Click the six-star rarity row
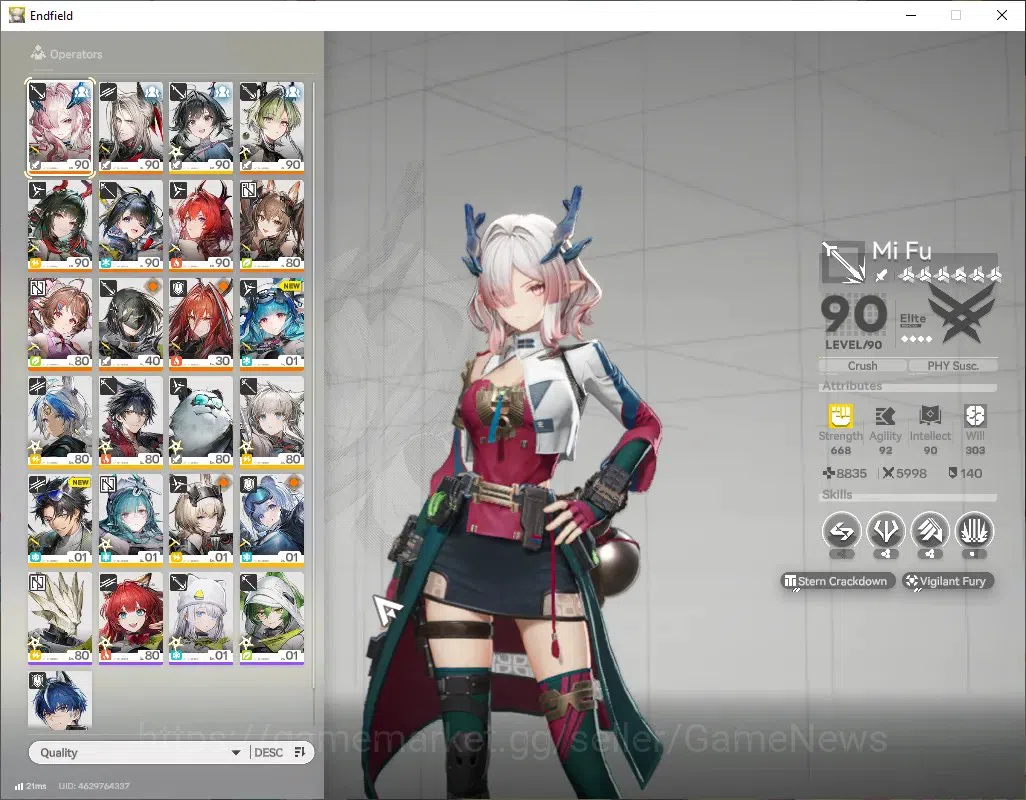Image resolution: width=1026 pixels, height=800 pixels. click(x=950, y=275)
